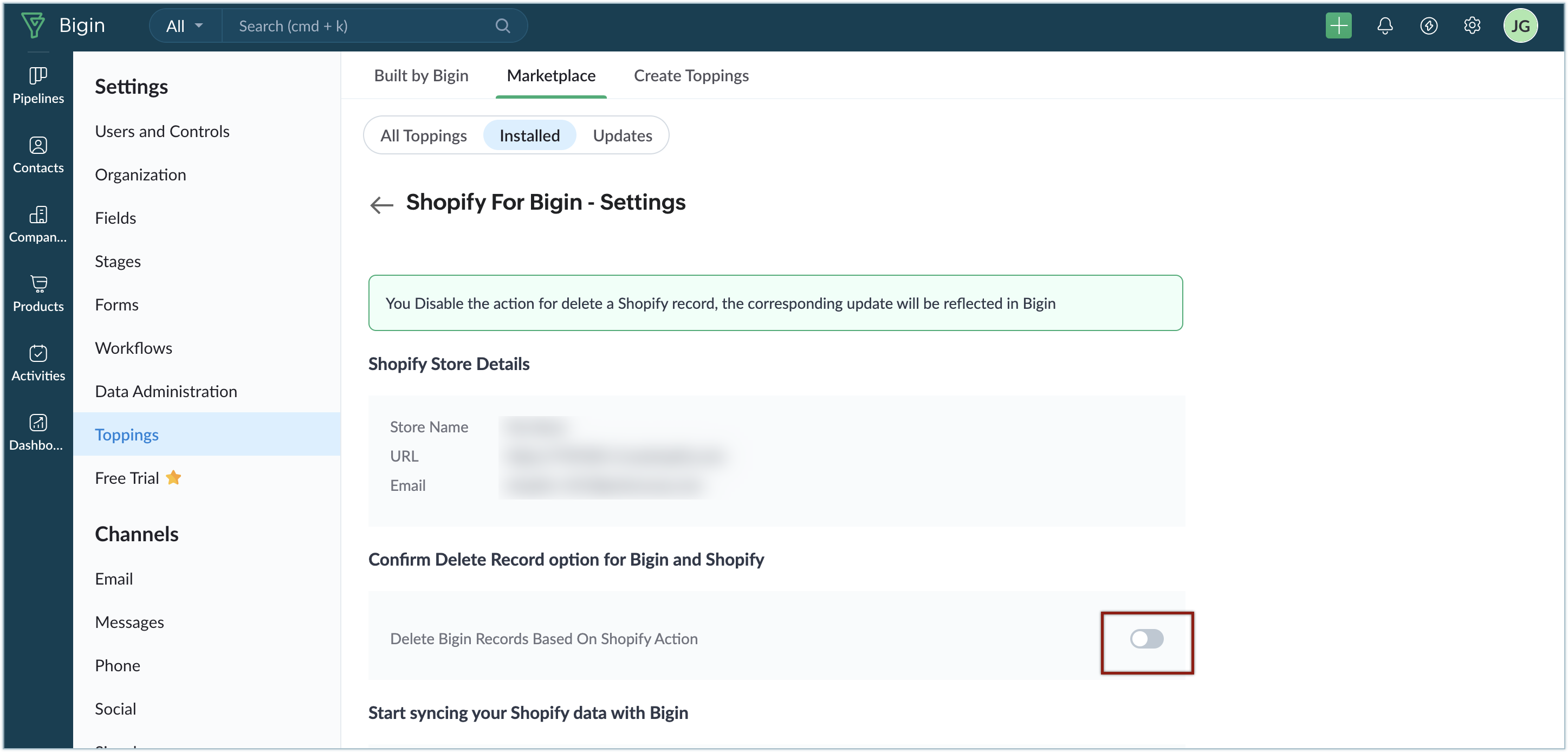Click the URL label in store details
This screenshot has height=752, width=1568.
[404, 456]
